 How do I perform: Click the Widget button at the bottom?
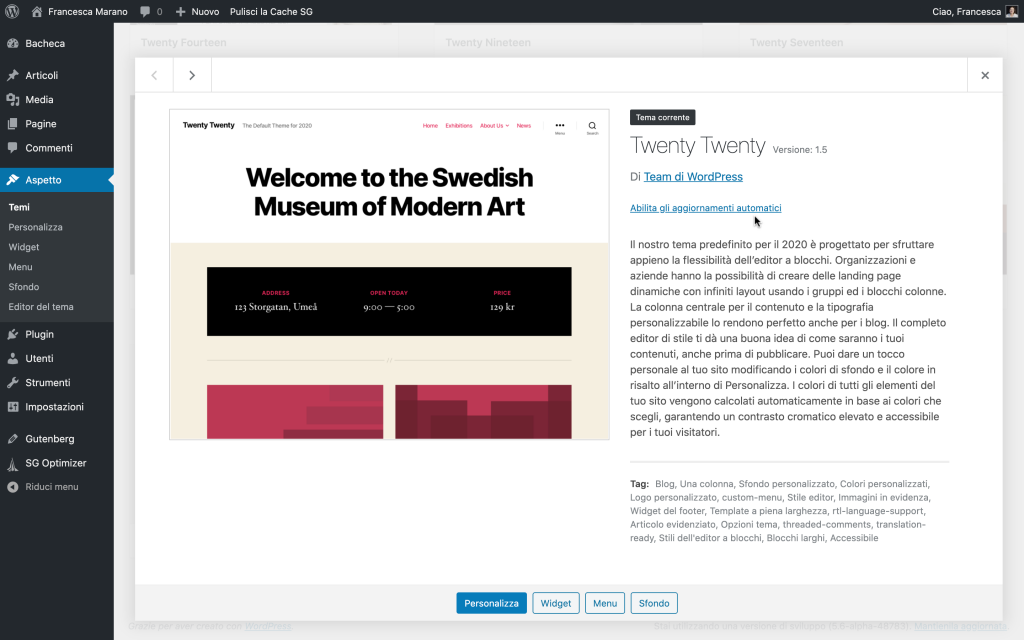[556, 603]
